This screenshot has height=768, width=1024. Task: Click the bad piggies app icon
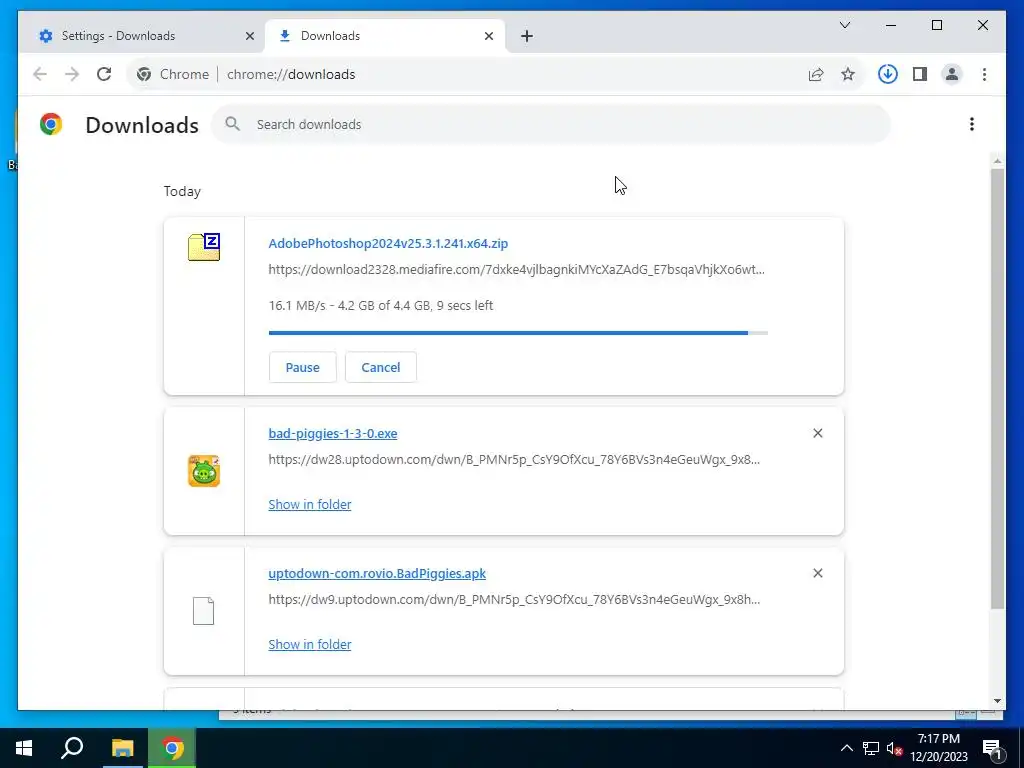tap(204, 471)
